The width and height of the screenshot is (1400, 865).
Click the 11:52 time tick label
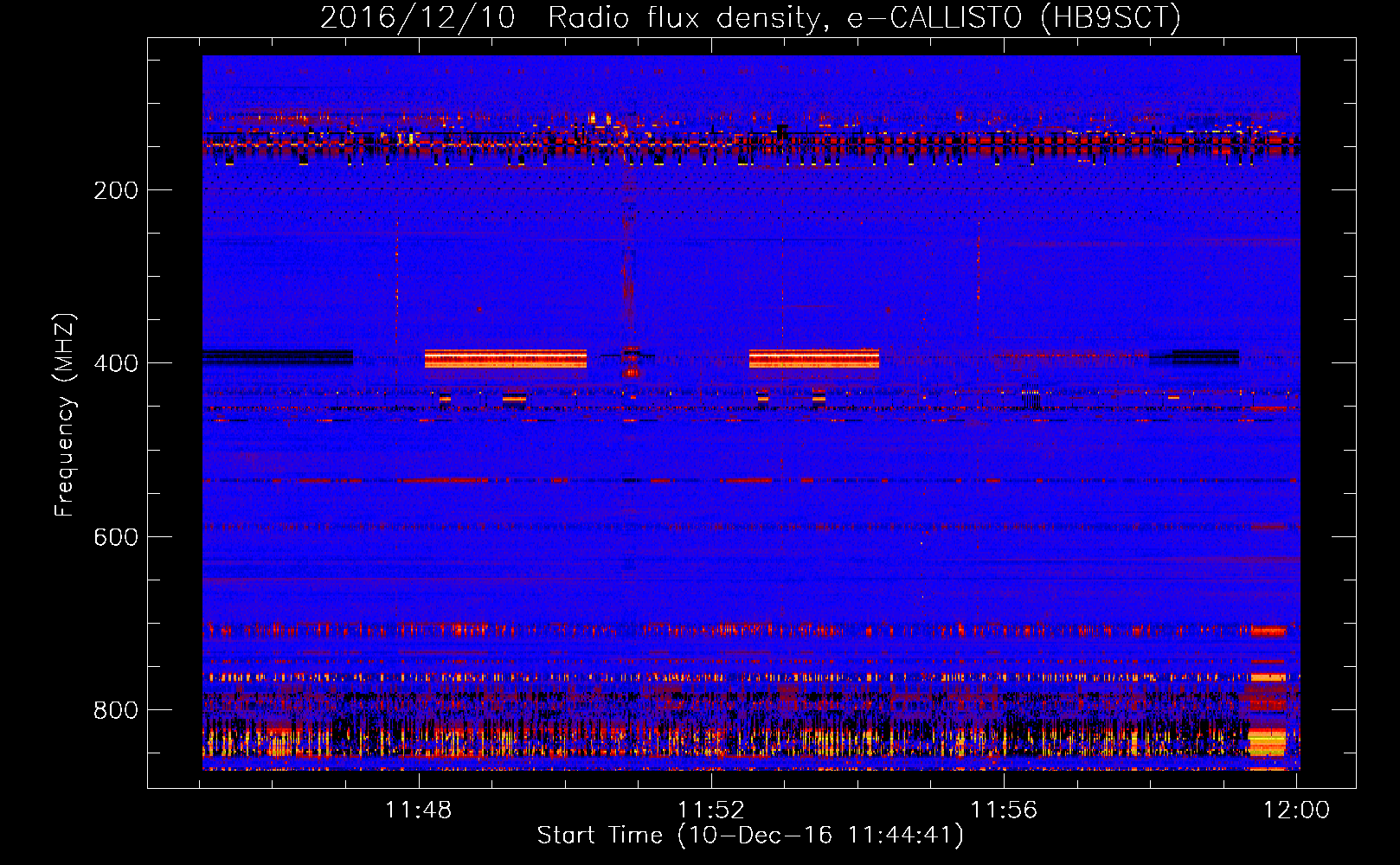pyautogui.click(x=710, y=811)
